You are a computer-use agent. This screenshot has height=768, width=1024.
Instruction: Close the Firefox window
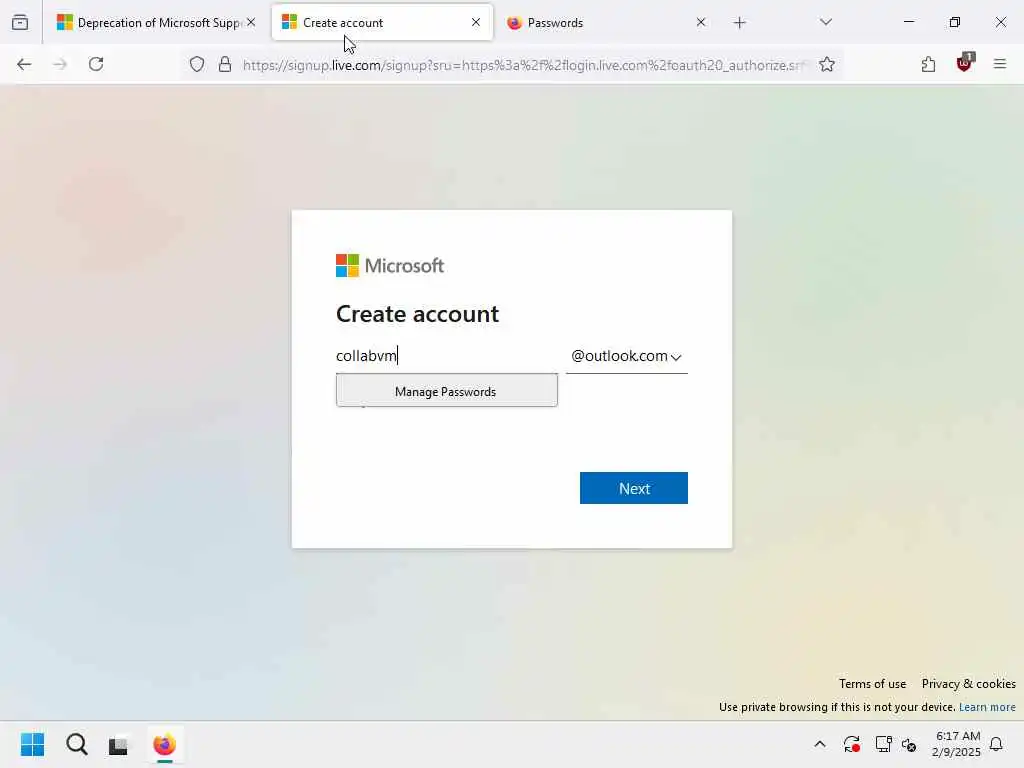click(x=1000, y=22)
